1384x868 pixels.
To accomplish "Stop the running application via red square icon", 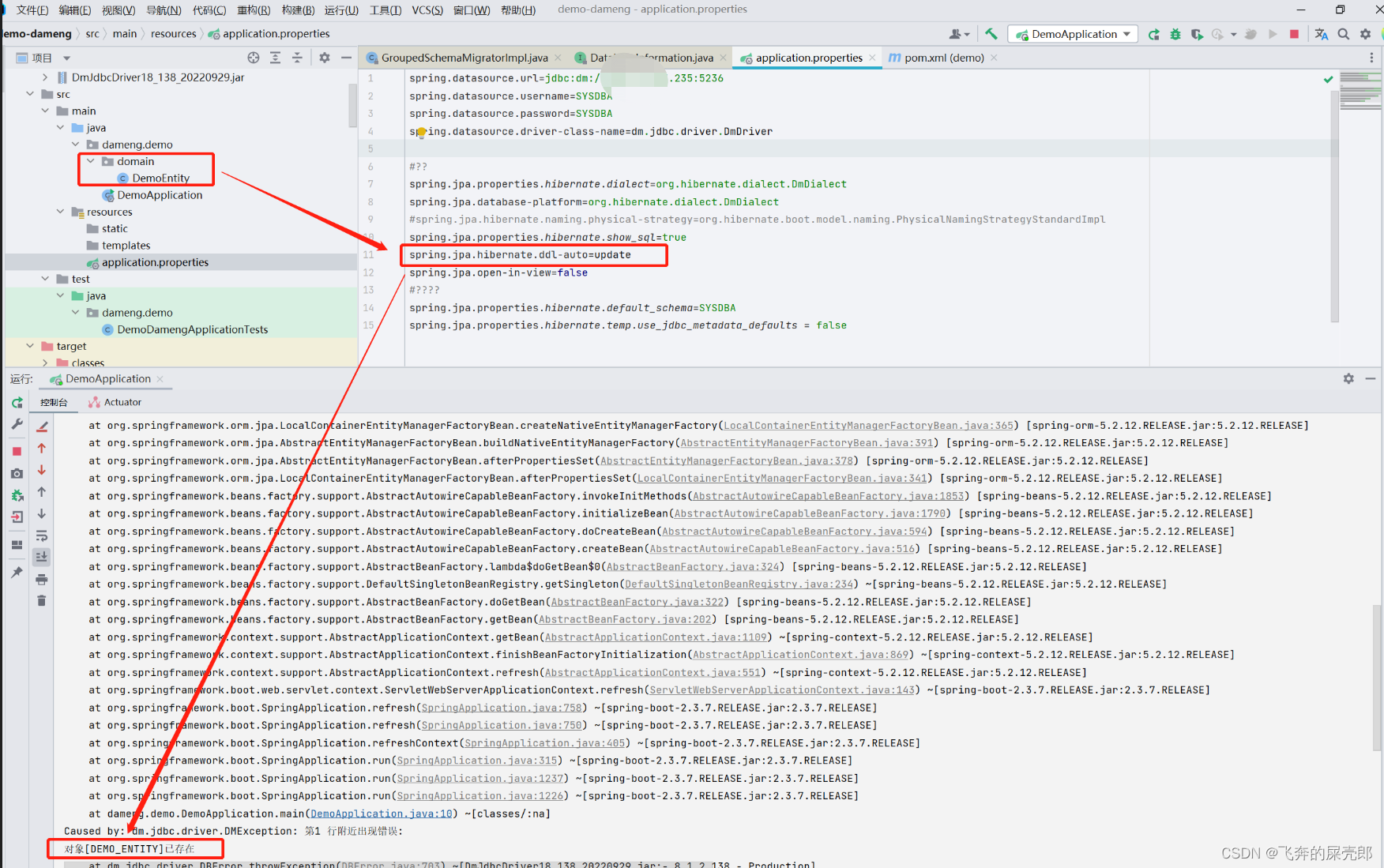I will point(1294,34).
